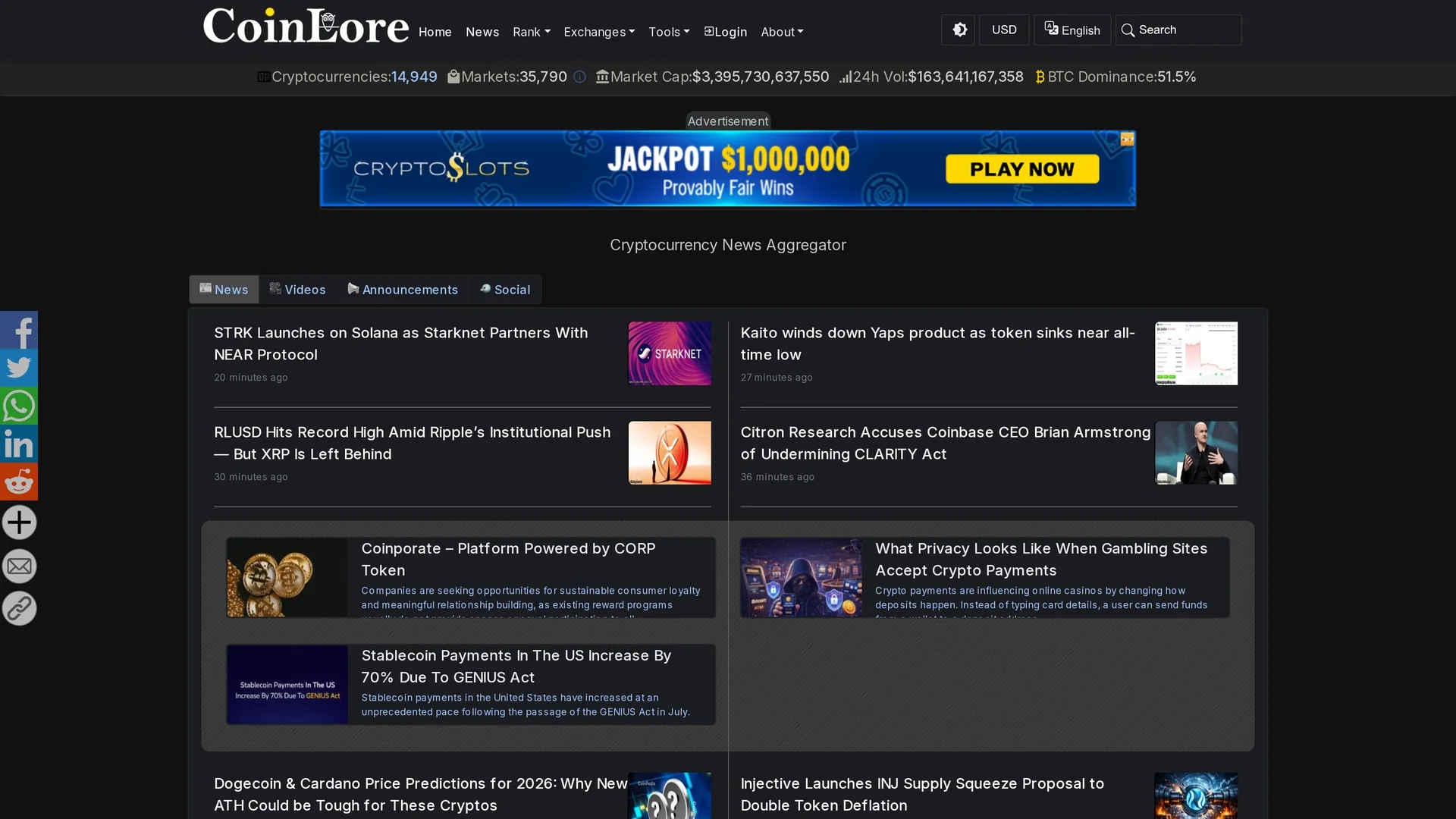Go to Home in navigation

[435, 32]
